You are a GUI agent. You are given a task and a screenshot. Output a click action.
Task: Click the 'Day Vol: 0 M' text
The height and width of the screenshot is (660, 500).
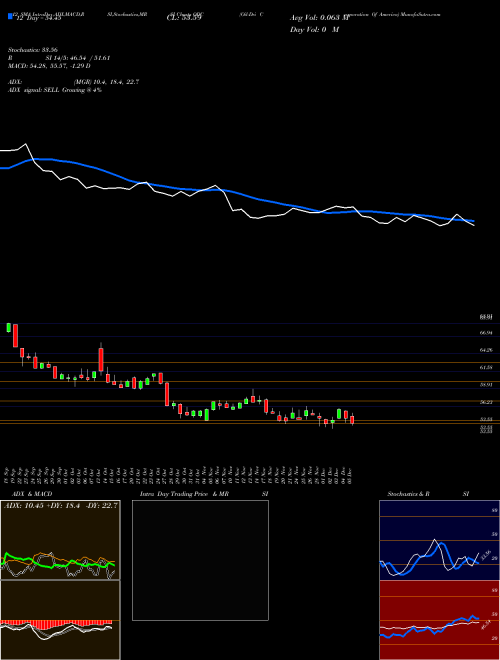tap(314, 30)
